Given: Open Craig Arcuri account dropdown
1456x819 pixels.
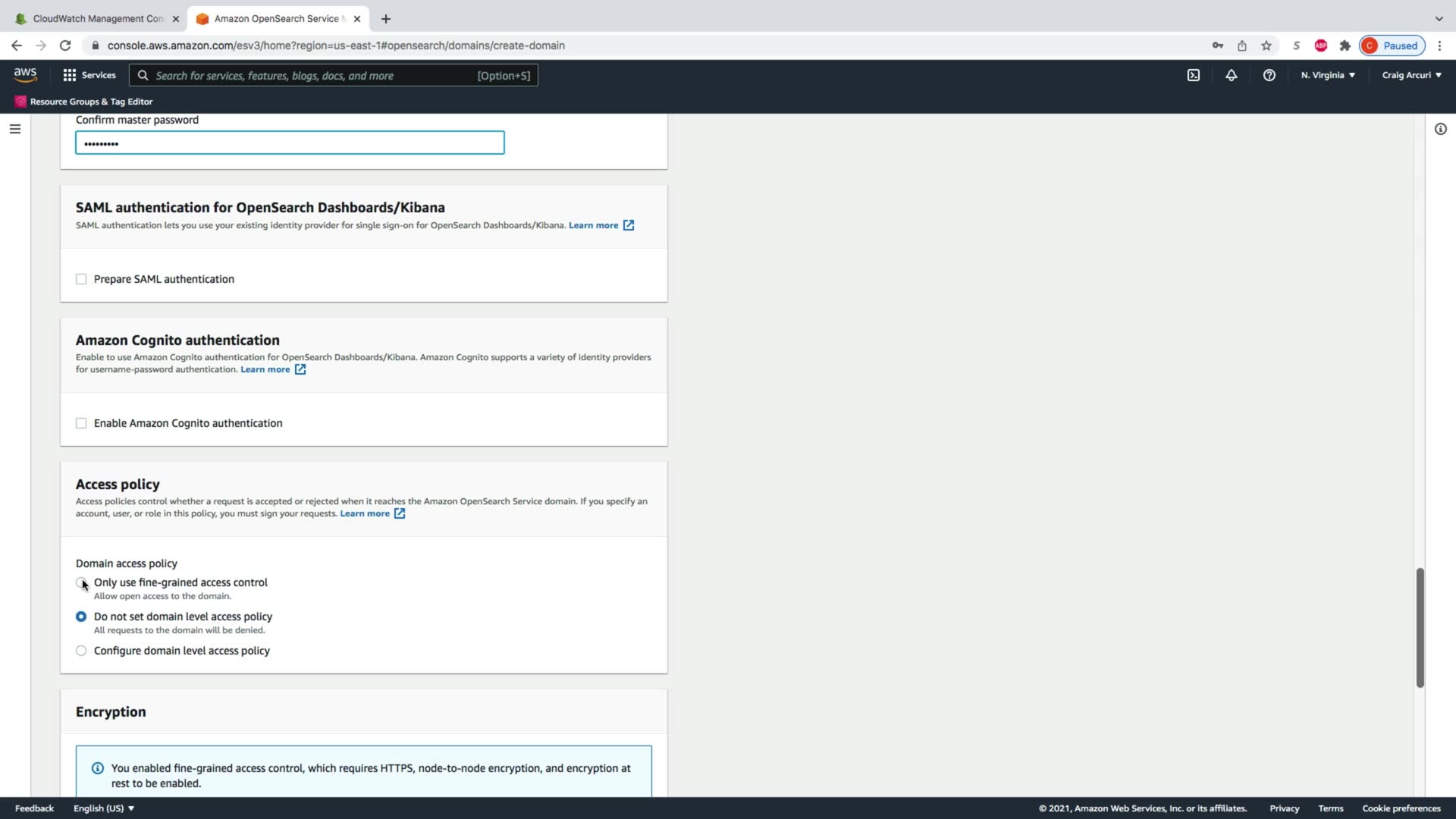Looking at the screenshot, I should click(1411, 75).
